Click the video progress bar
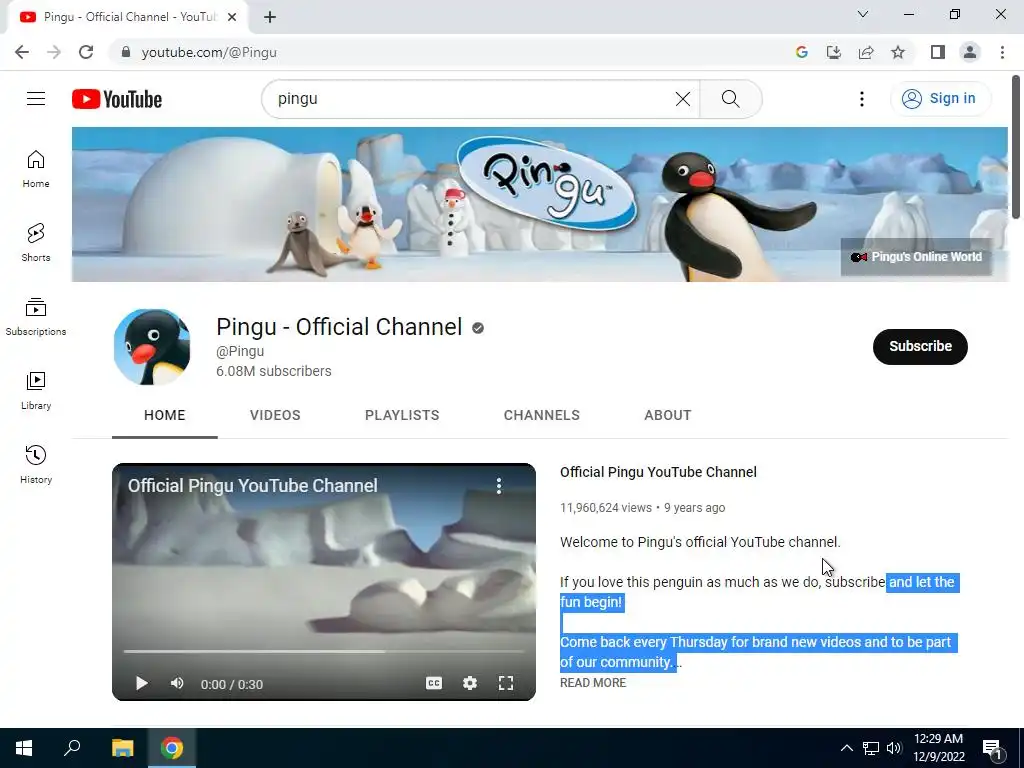Image resolution: width=1024 pixels, height=768 pixels. (x=323, y=651)
